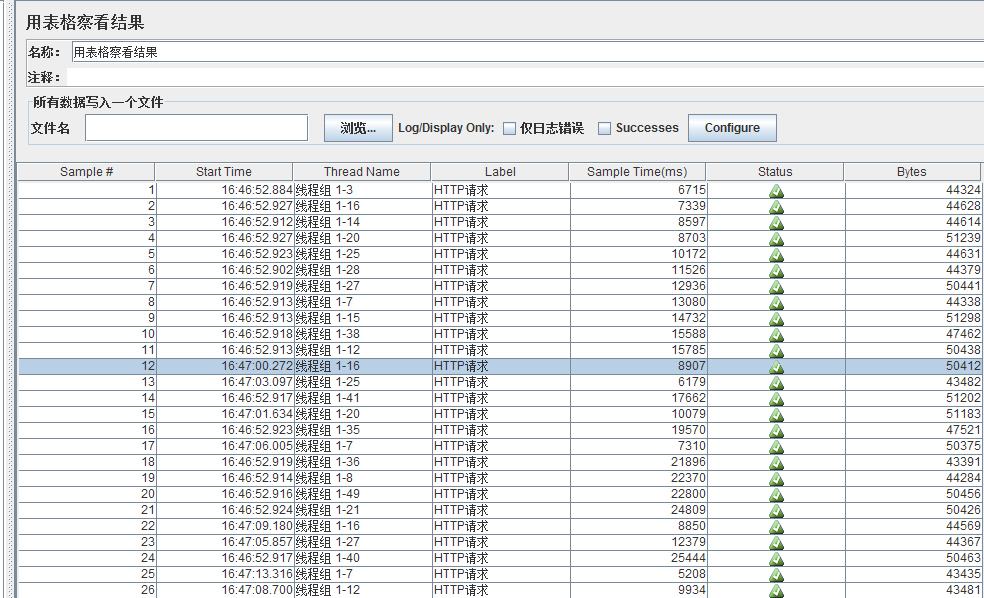
Task: Click the status icon for sample 26
Action: click(776, 590)
